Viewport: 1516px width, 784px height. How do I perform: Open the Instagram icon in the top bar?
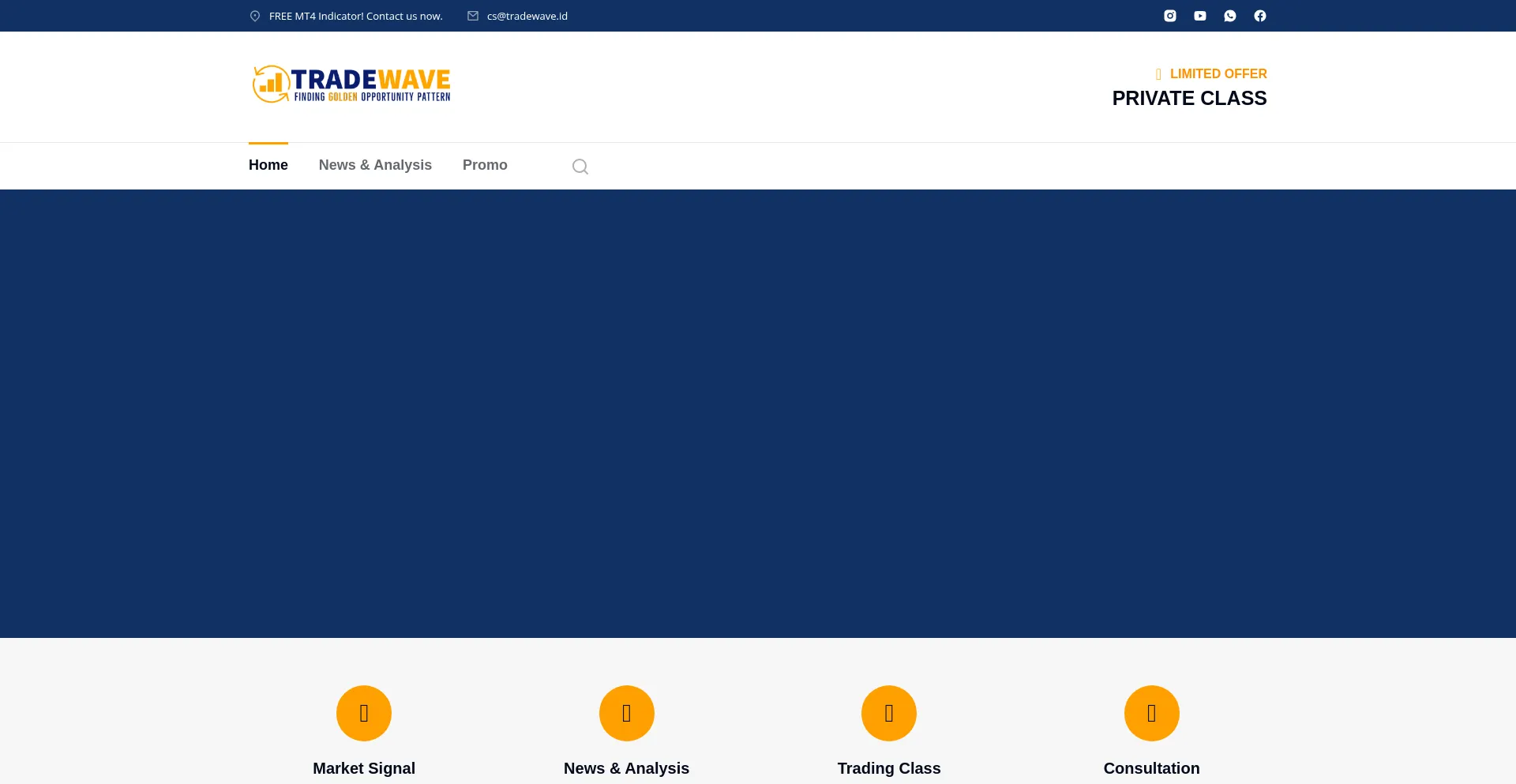[x=1169, y=15]
